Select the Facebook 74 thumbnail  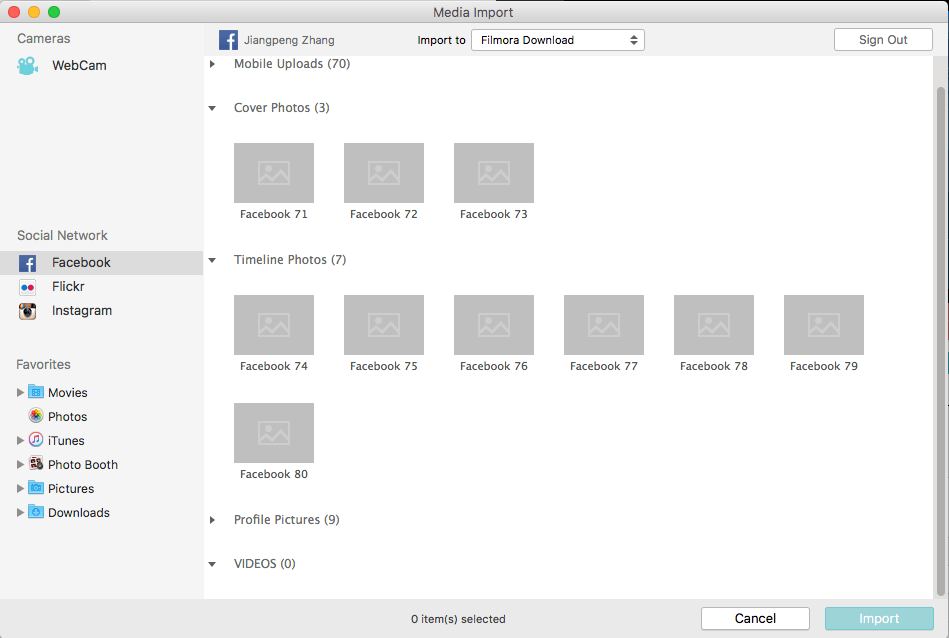coord(274,325)
